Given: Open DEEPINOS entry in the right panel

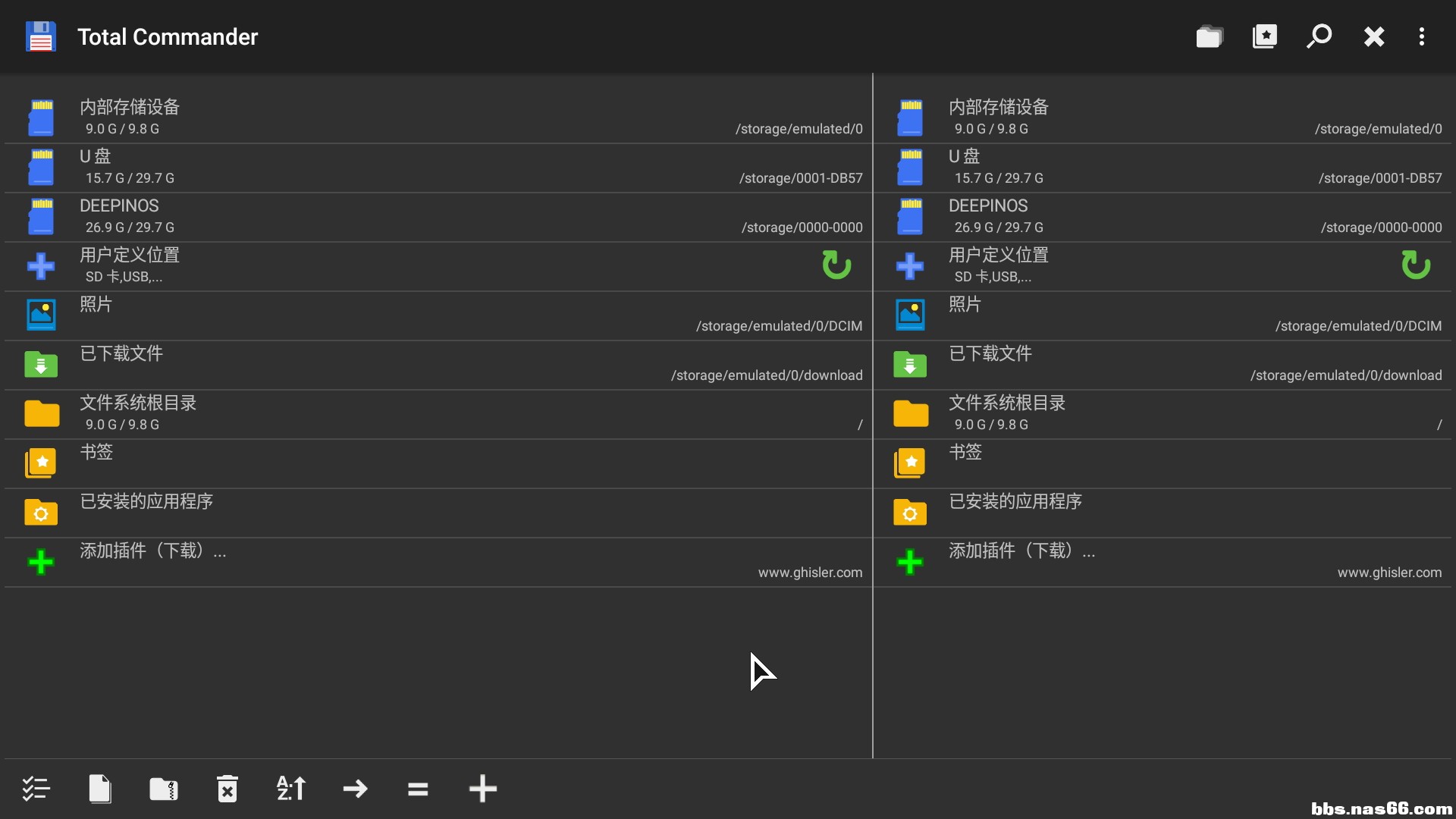Looking at the screenshot, I should pos(1163,217).
